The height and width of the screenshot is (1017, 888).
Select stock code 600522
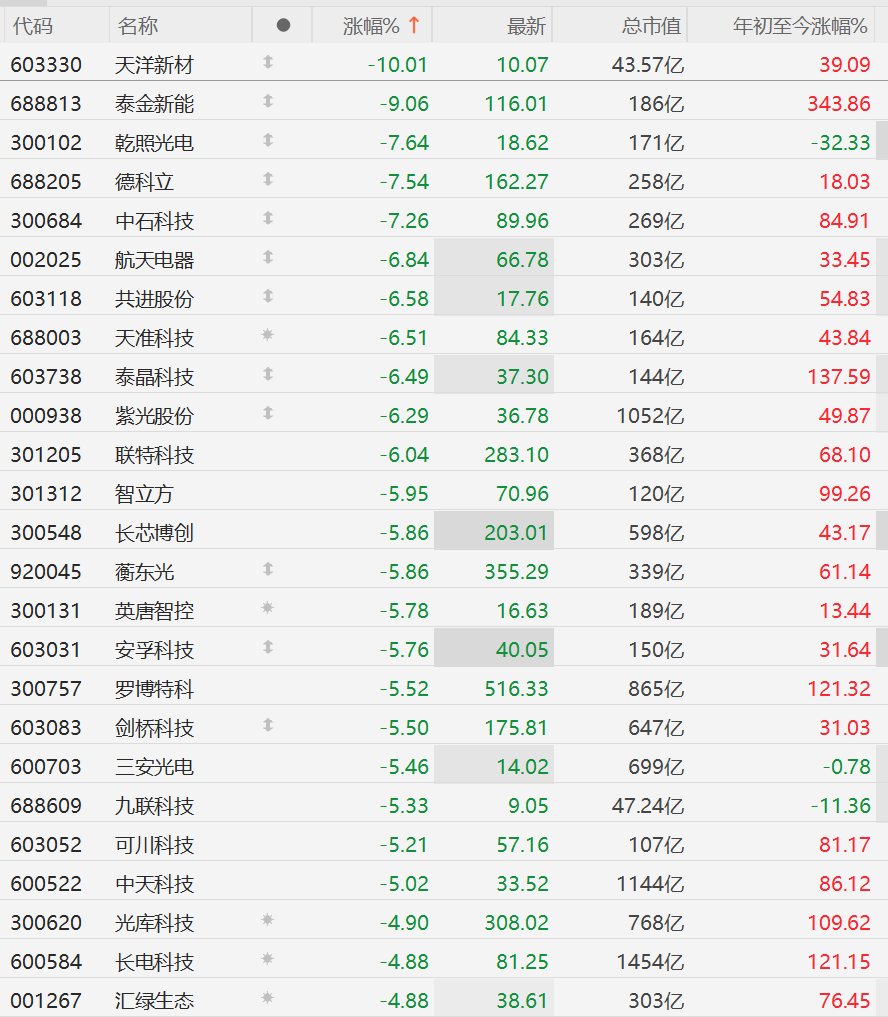click(x=46, y=883)
